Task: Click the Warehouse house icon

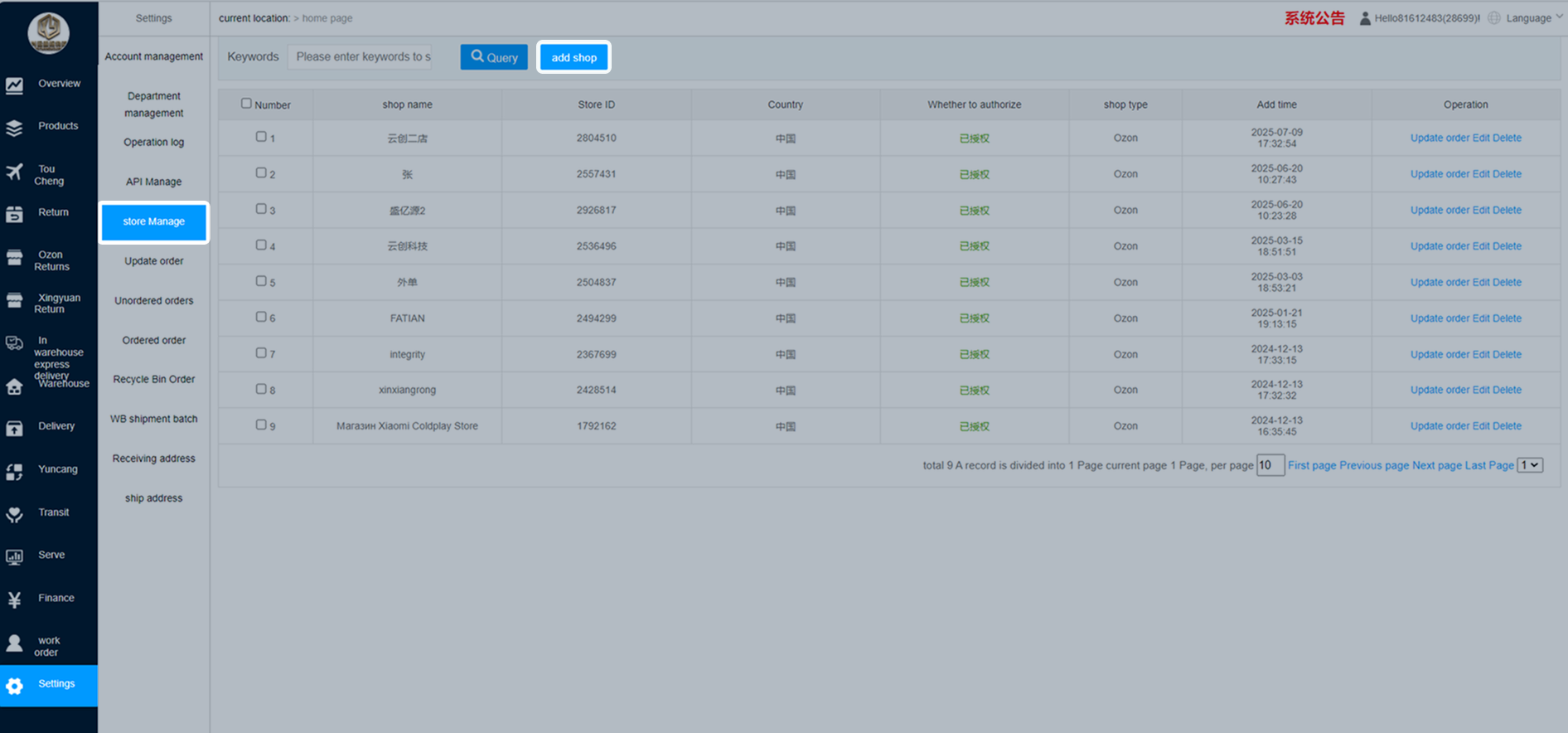Action: pyautogui.click(x=14, y=386)
